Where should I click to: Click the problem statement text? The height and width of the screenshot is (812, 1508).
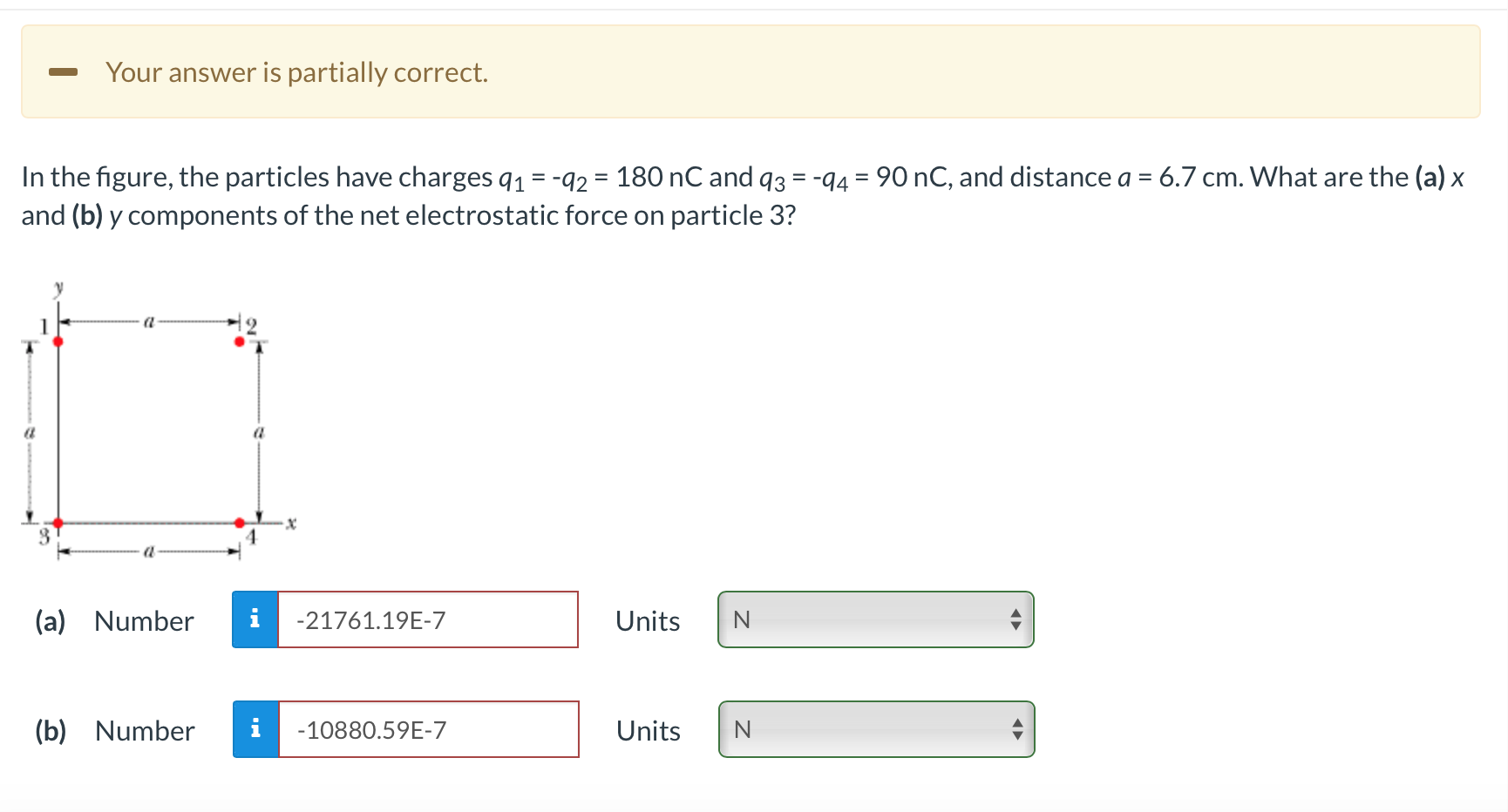(x=743, y=196)
